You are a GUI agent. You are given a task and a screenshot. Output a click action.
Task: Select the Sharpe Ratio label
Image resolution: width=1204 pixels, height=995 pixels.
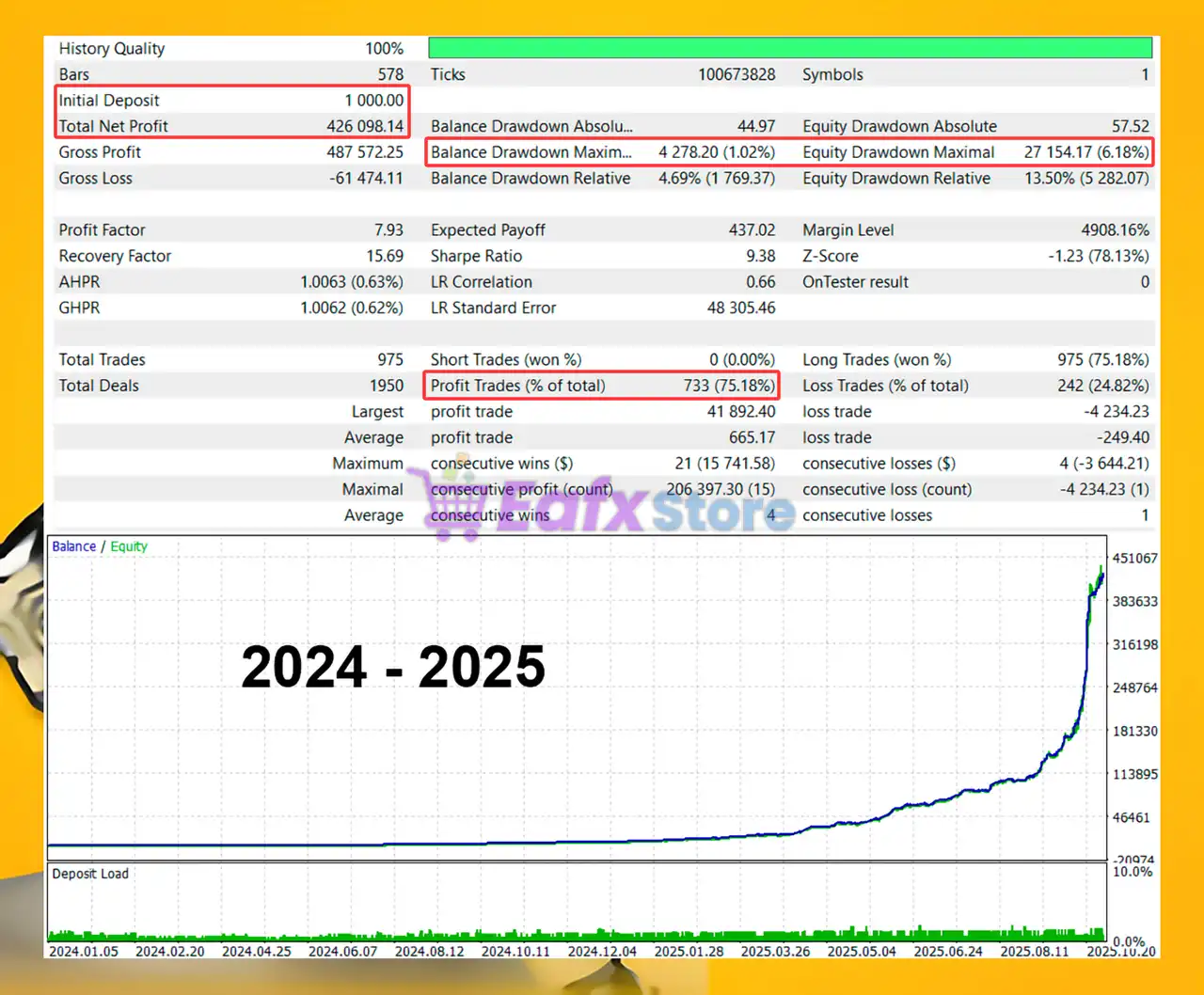(x=476, y=256)
